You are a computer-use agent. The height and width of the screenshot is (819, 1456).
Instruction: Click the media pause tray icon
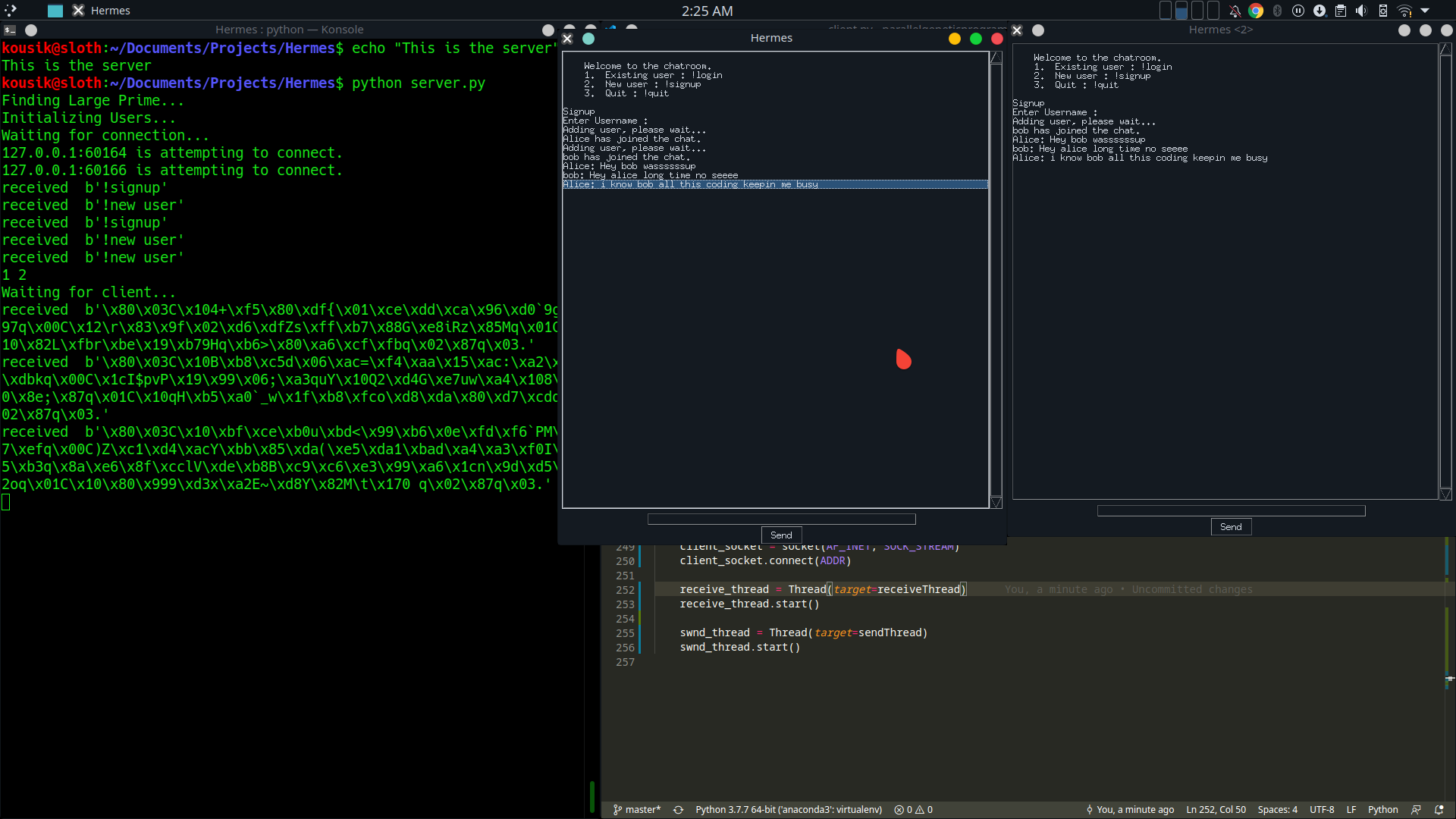coord(1298,11)
